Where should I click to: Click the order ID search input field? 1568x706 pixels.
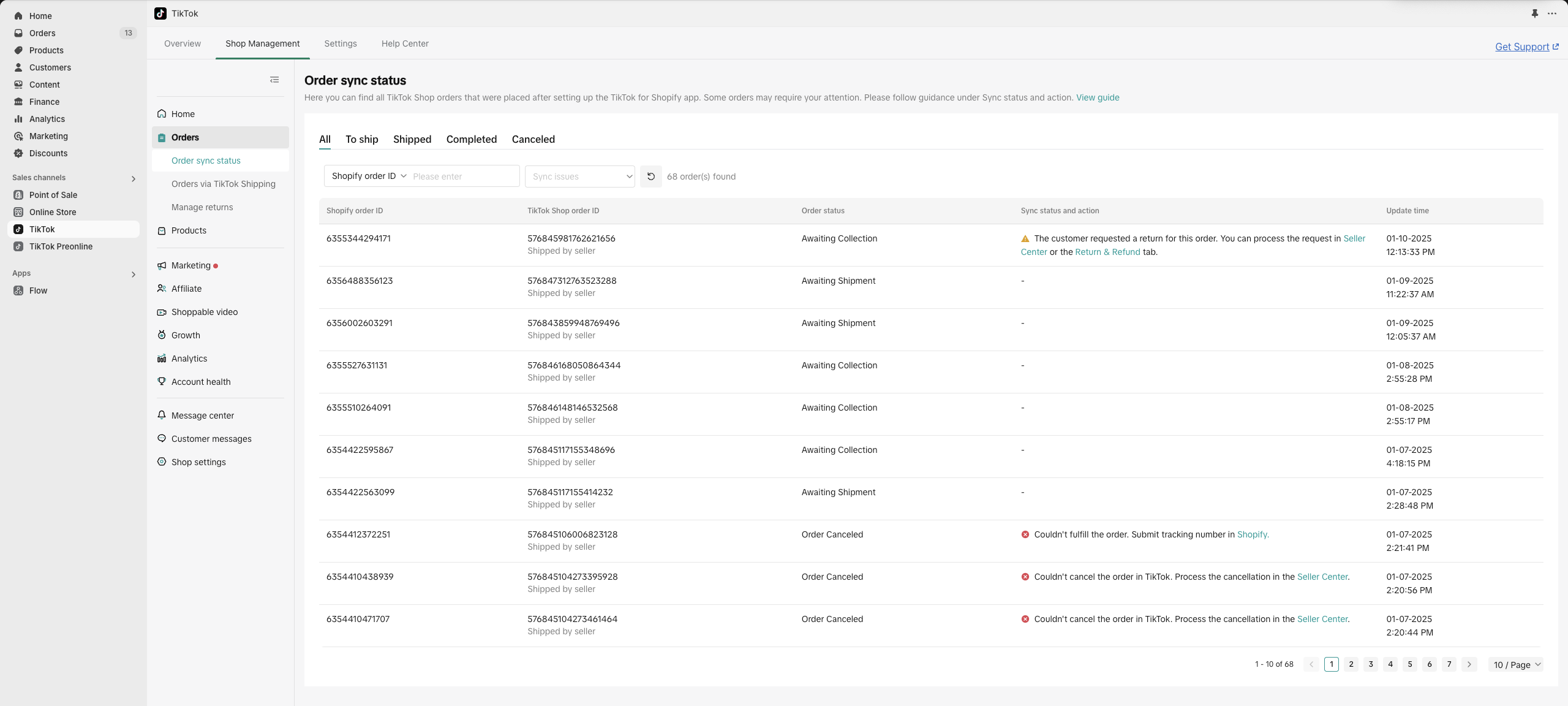pos(462,176)
